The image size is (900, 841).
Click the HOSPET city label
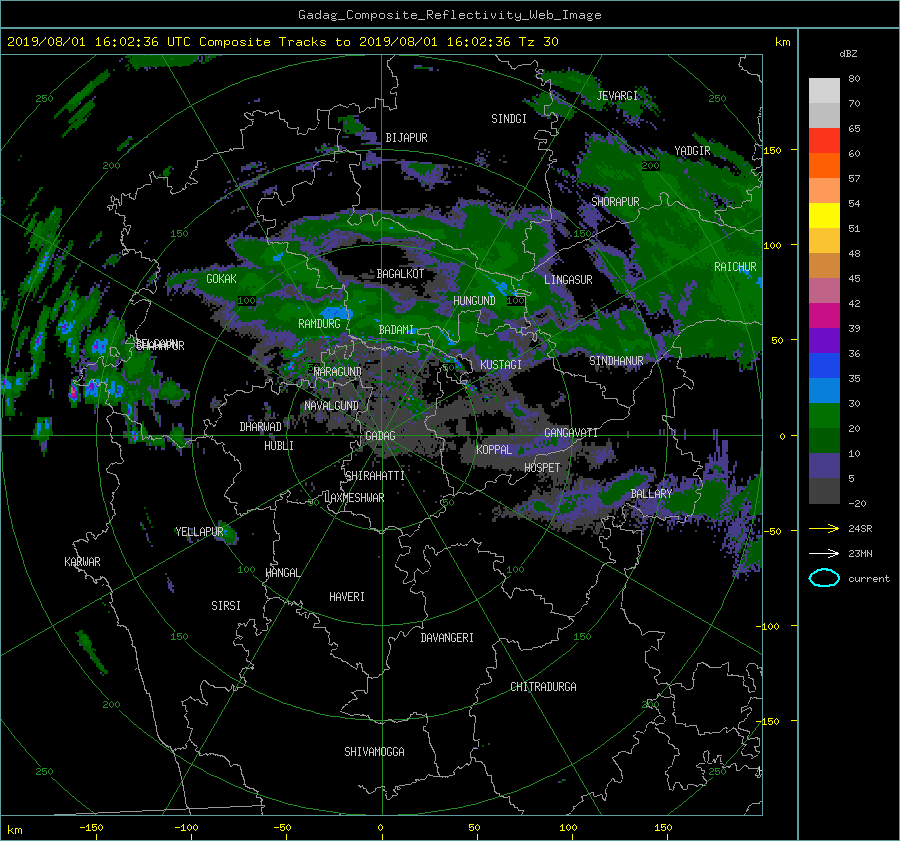point(542,468)
